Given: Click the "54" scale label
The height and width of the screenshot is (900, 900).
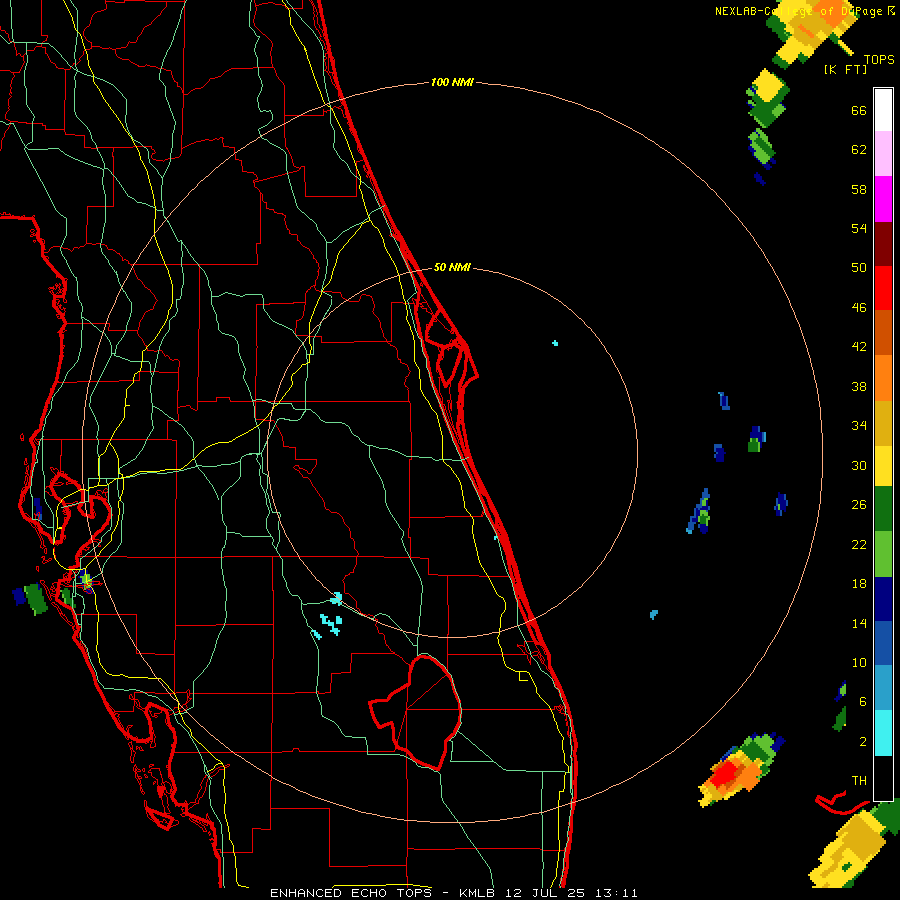Looking at the screenshot, I should (859, 228).
